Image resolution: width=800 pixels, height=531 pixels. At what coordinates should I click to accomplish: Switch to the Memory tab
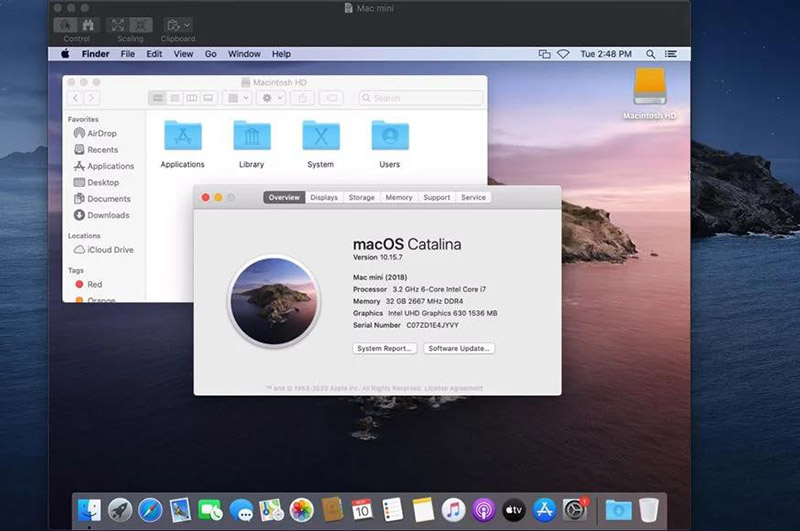399,197
